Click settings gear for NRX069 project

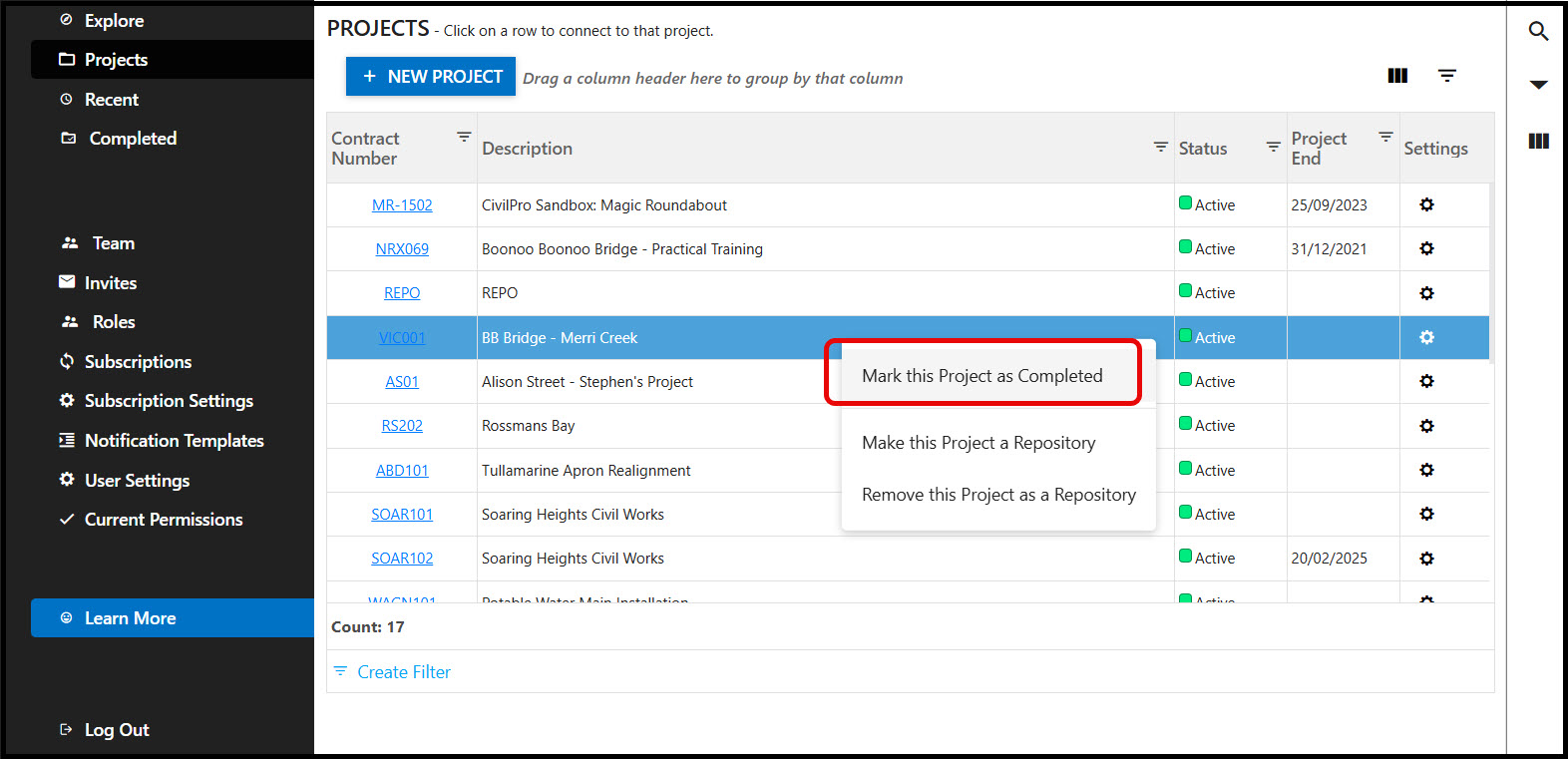[1426, 248]
